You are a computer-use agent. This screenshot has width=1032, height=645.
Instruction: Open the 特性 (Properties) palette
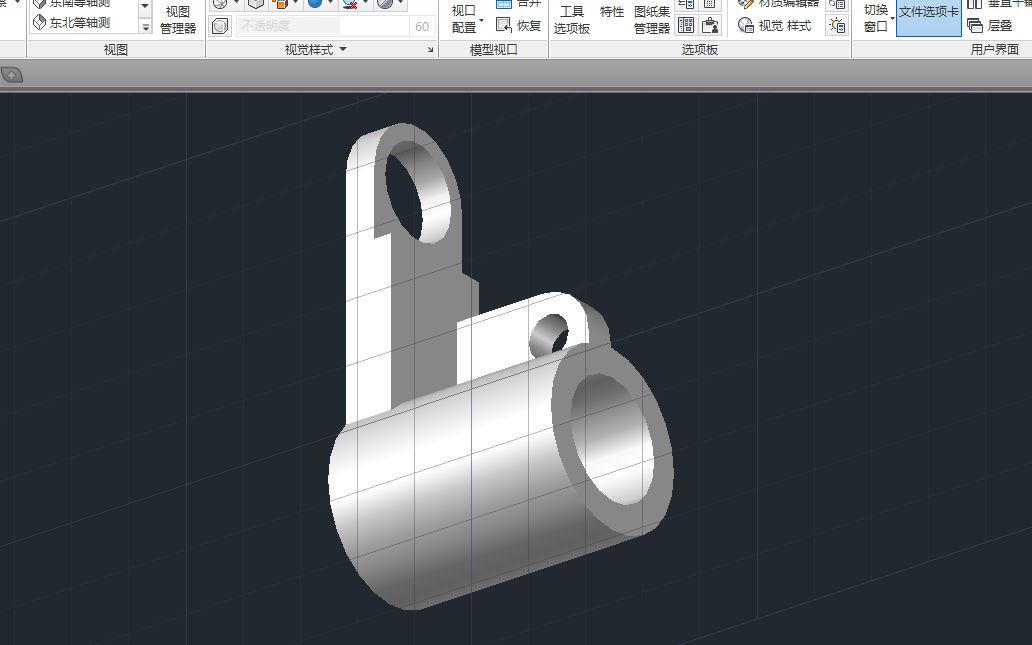(610, 12)
